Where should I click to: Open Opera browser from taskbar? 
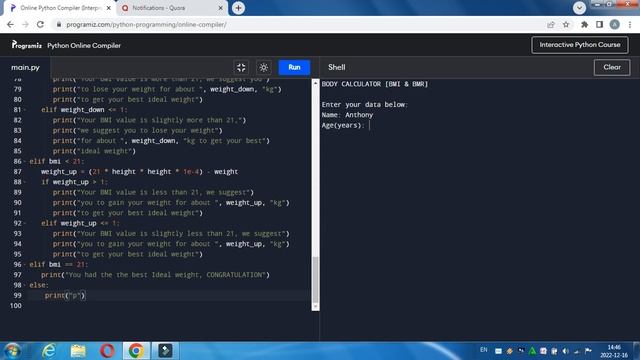(x=107, y=351)
